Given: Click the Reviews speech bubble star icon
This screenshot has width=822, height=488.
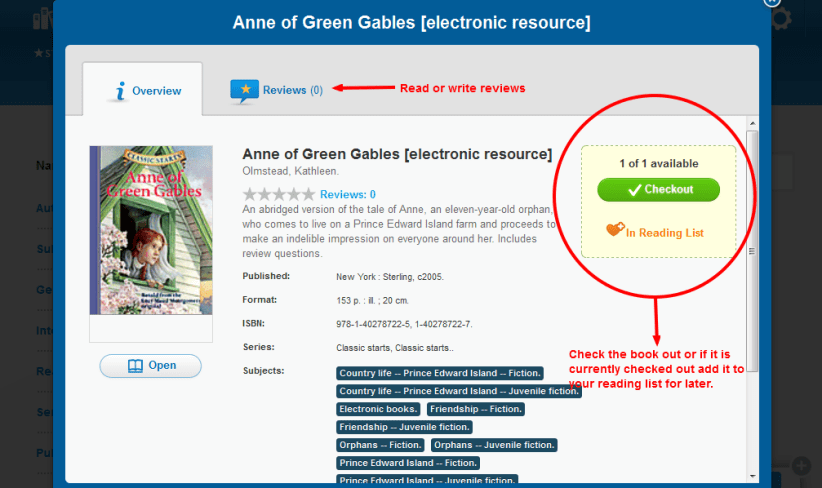Looking at the screenshot, I should (x=244, y=91).
